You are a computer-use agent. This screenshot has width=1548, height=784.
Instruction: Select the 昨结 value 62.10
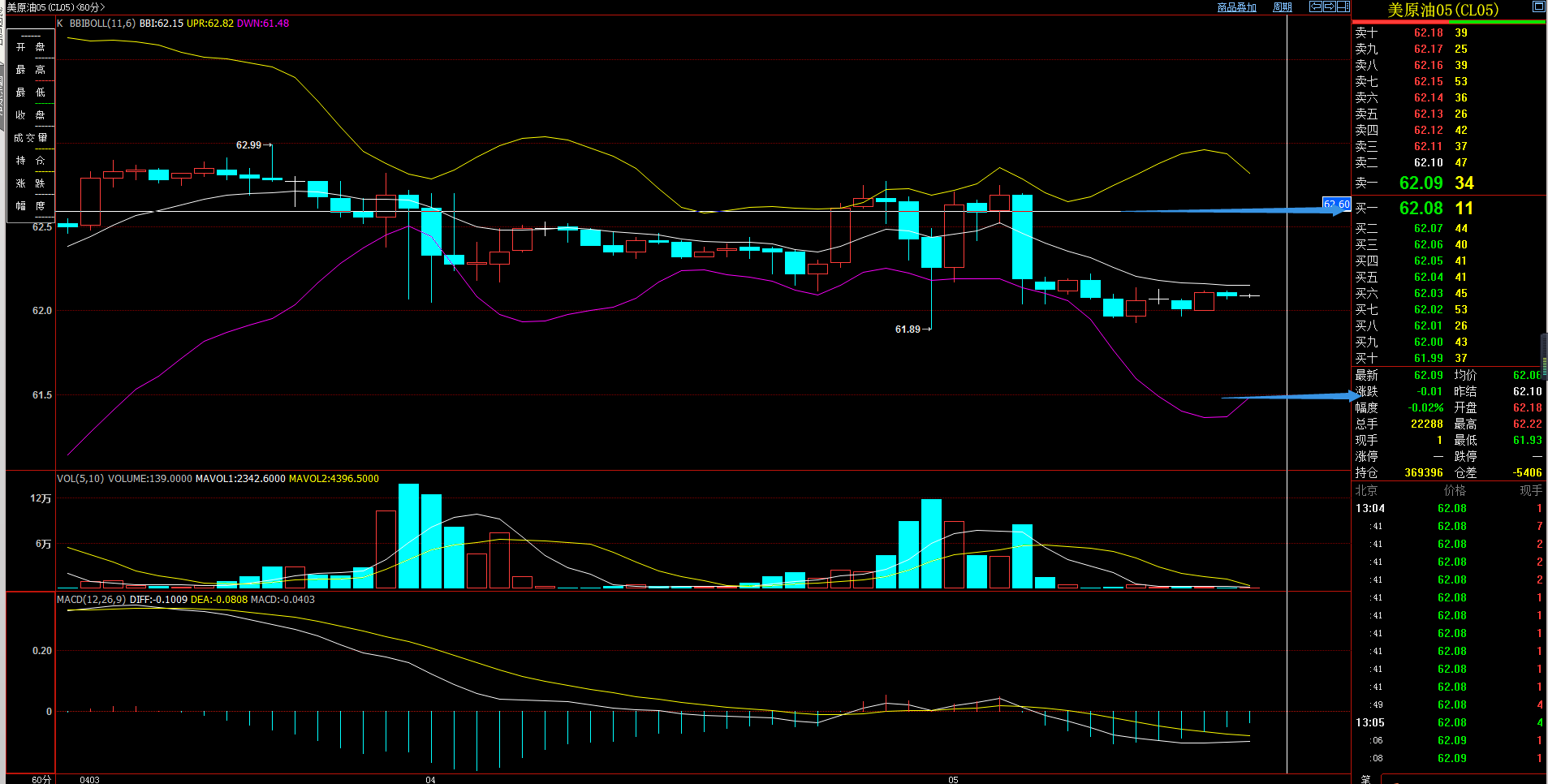click(1528, 391)
